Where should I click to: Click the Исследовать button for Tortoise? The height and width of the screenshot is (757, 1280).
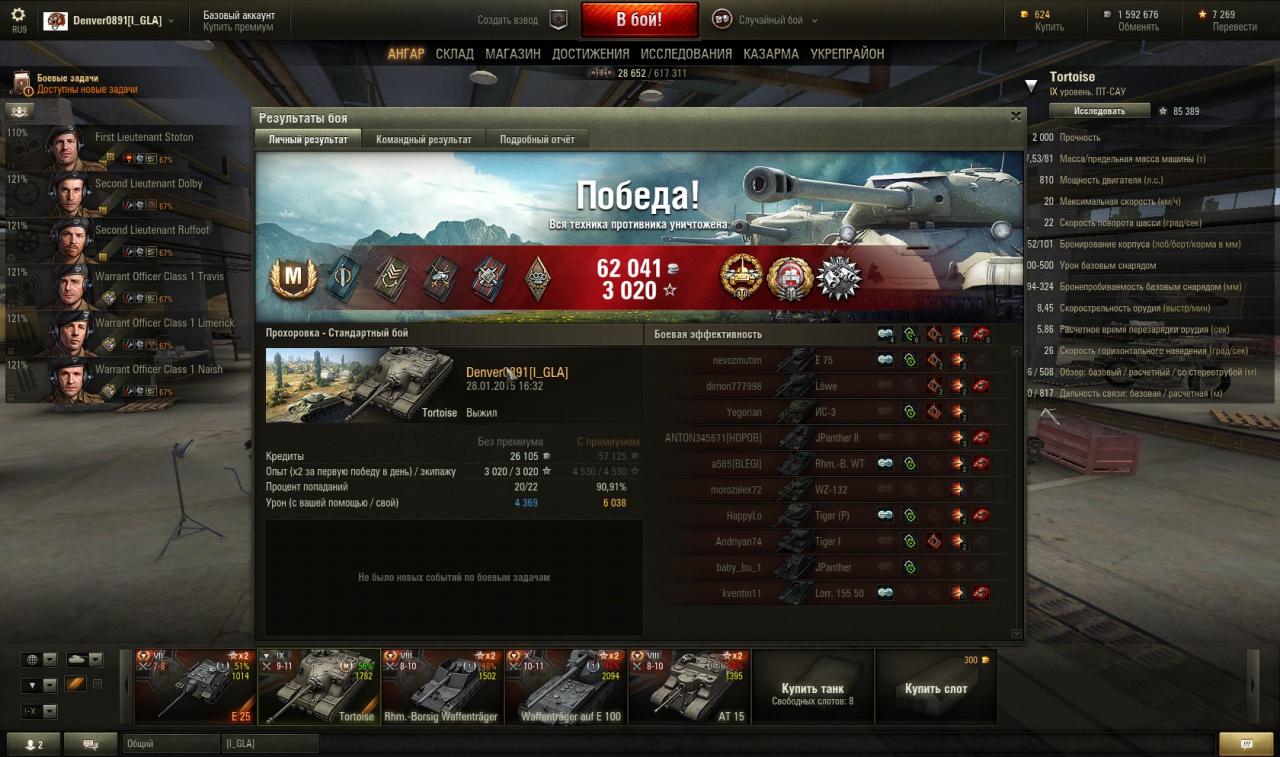1100,111
